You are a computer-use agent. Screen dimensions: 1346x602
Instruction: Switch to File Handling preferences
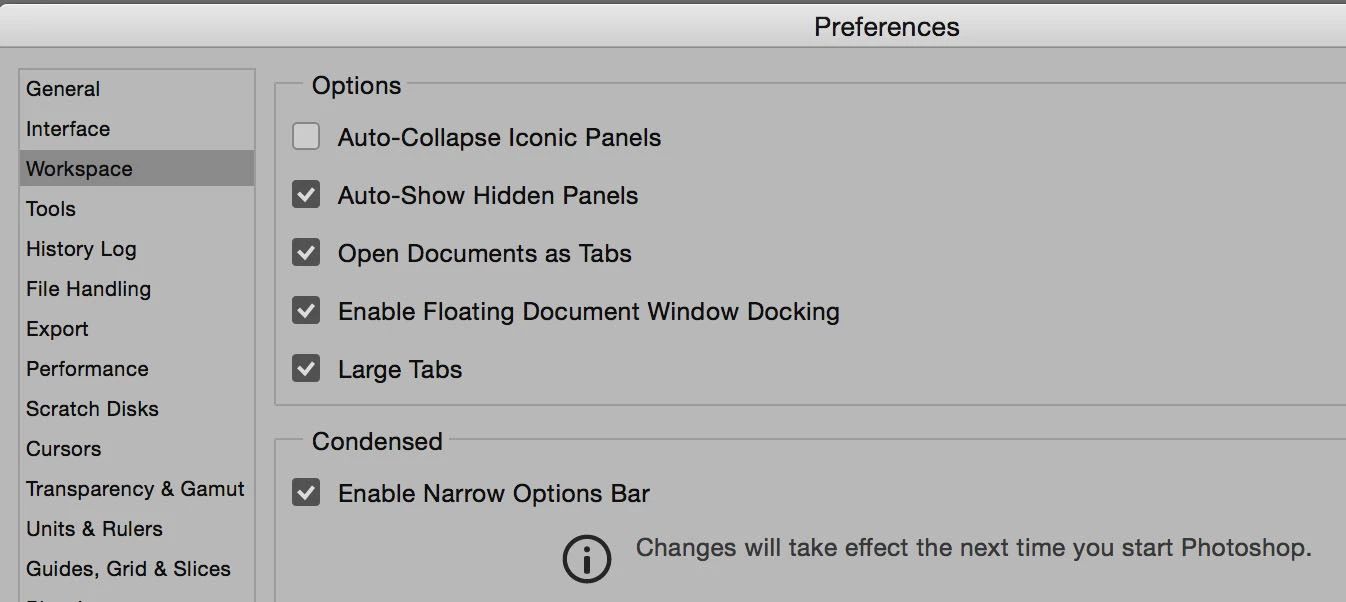coord(88,289)
